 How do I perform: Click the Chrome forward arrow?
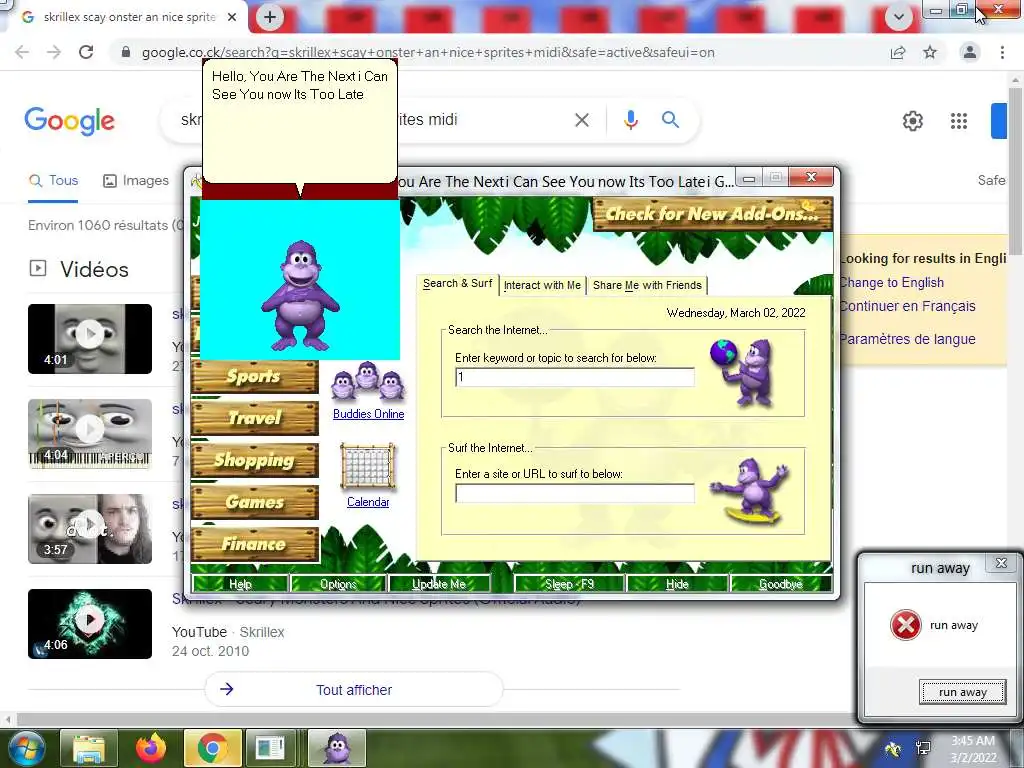click(x=54, y=52)
